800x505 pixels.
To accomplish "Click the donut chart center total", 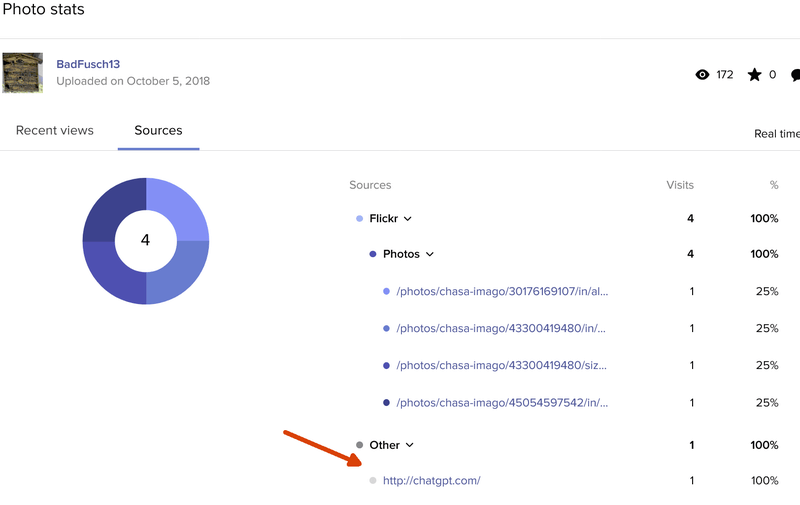I will pyautogui.click(x=146, y=241).
